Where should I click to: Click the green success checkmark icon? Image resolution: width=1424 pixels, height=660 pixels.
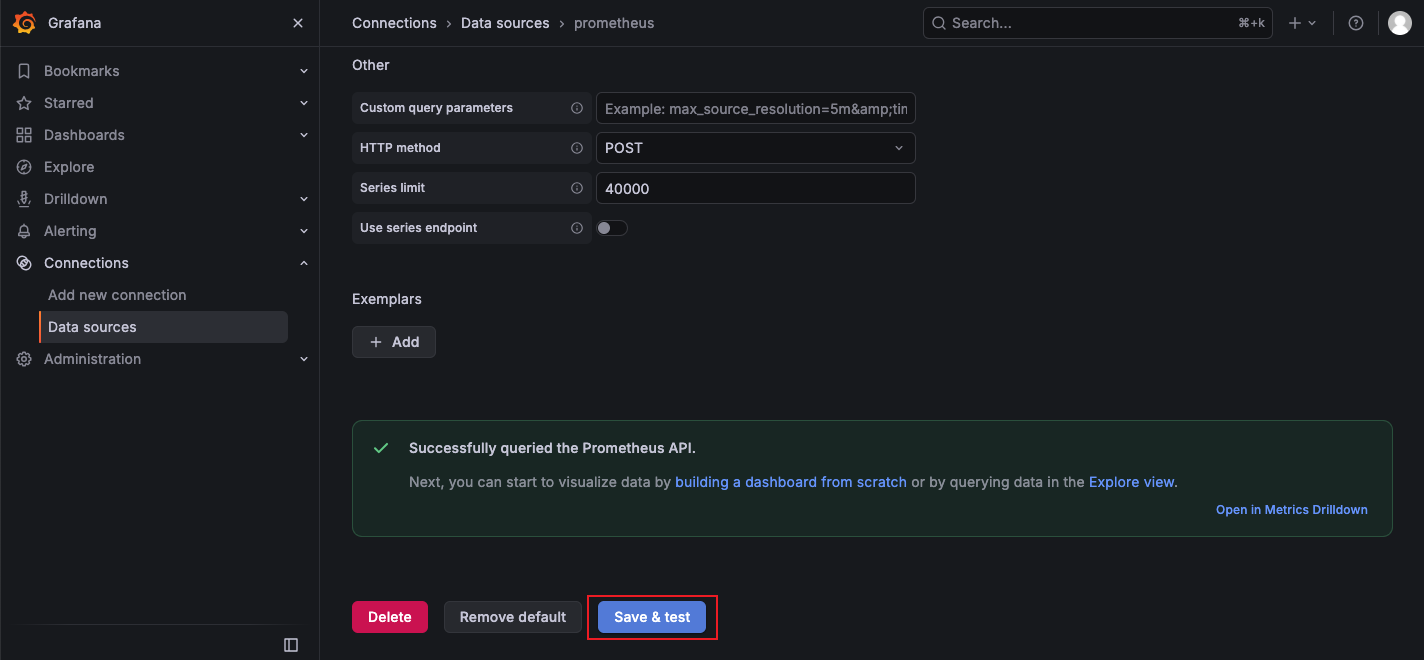click(x=381, y=448)
